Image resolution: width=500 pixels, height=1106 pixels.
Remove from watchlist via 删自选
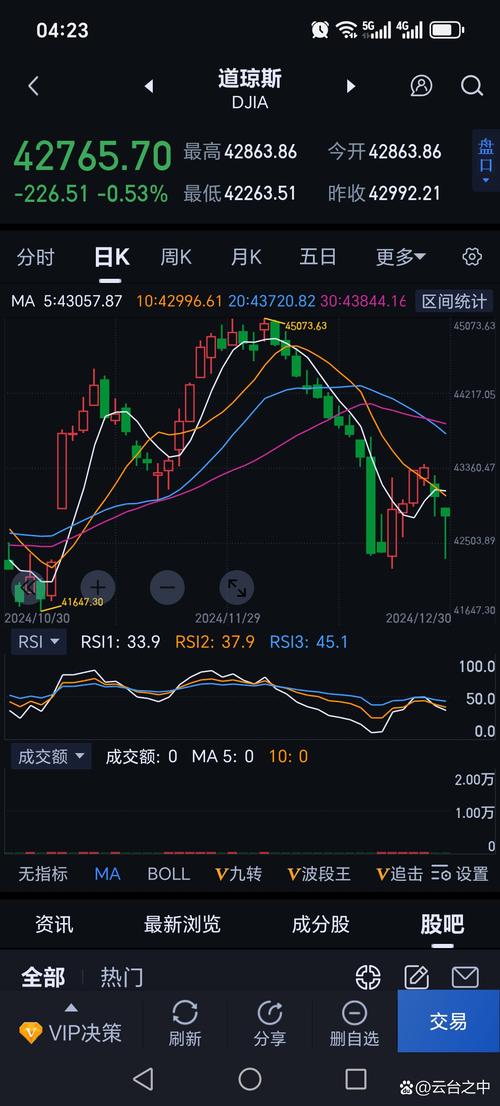click(x=354, y=1023)
